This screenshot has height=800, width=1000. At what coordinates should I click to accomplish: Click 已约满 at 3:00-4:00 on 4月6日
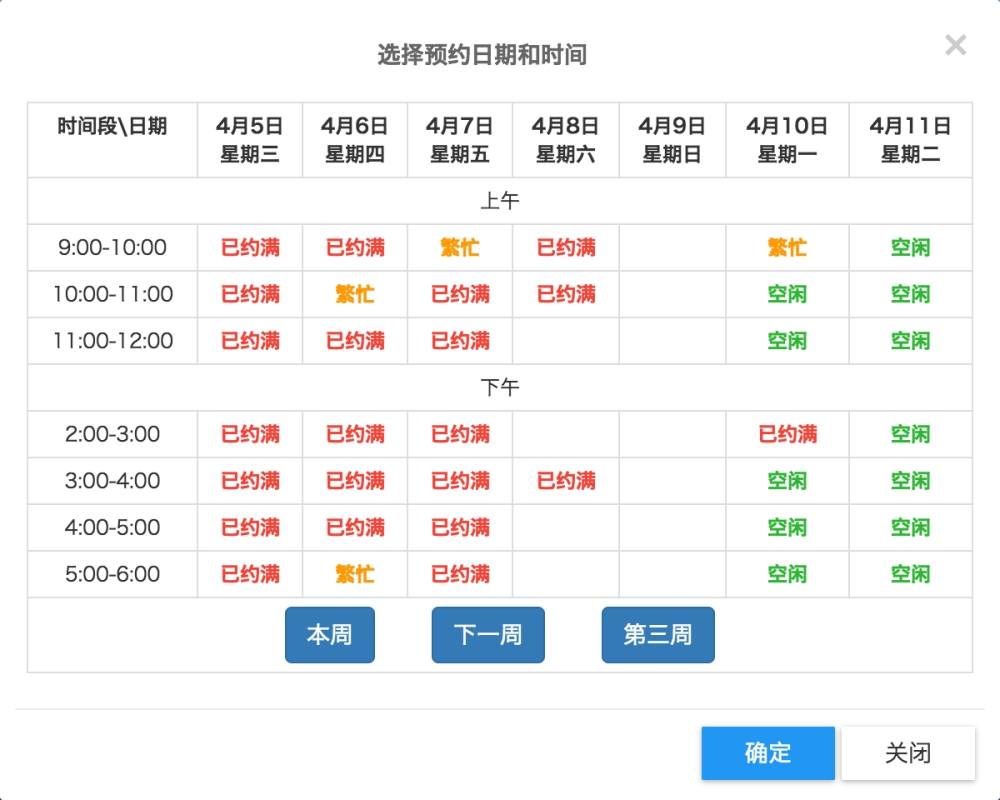(x=355, y=480)
